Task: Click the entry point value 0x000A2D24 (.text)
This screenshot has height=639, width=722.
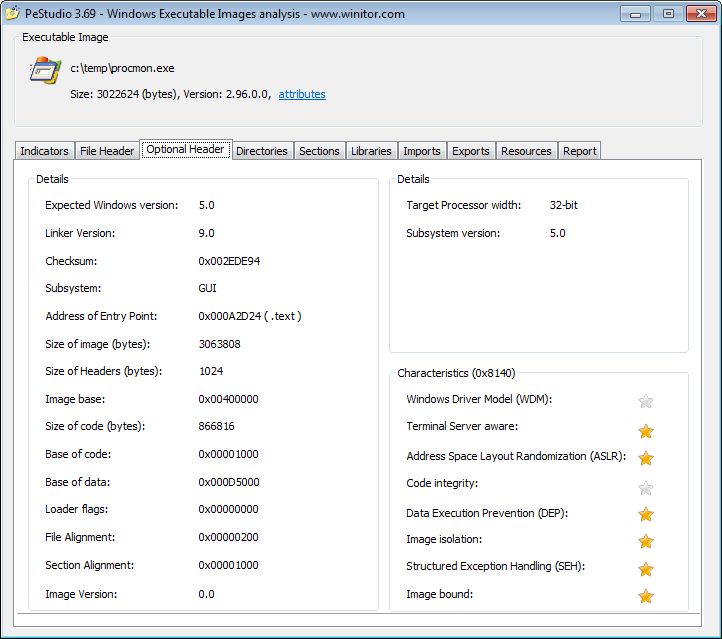Action: (250, 316)
